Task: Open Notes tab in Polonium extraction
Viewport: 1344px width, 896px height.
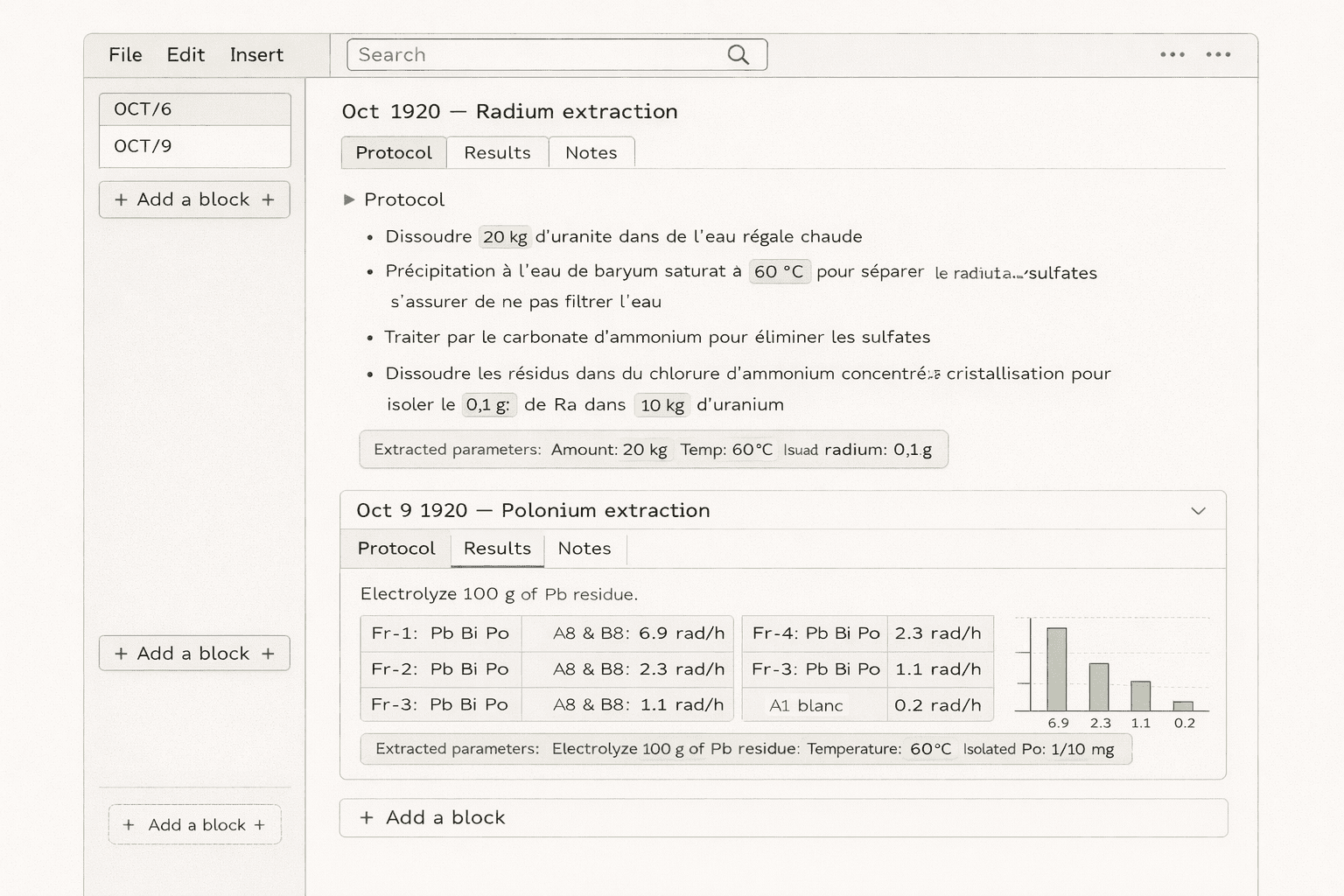Action: [x=584, y=549]
